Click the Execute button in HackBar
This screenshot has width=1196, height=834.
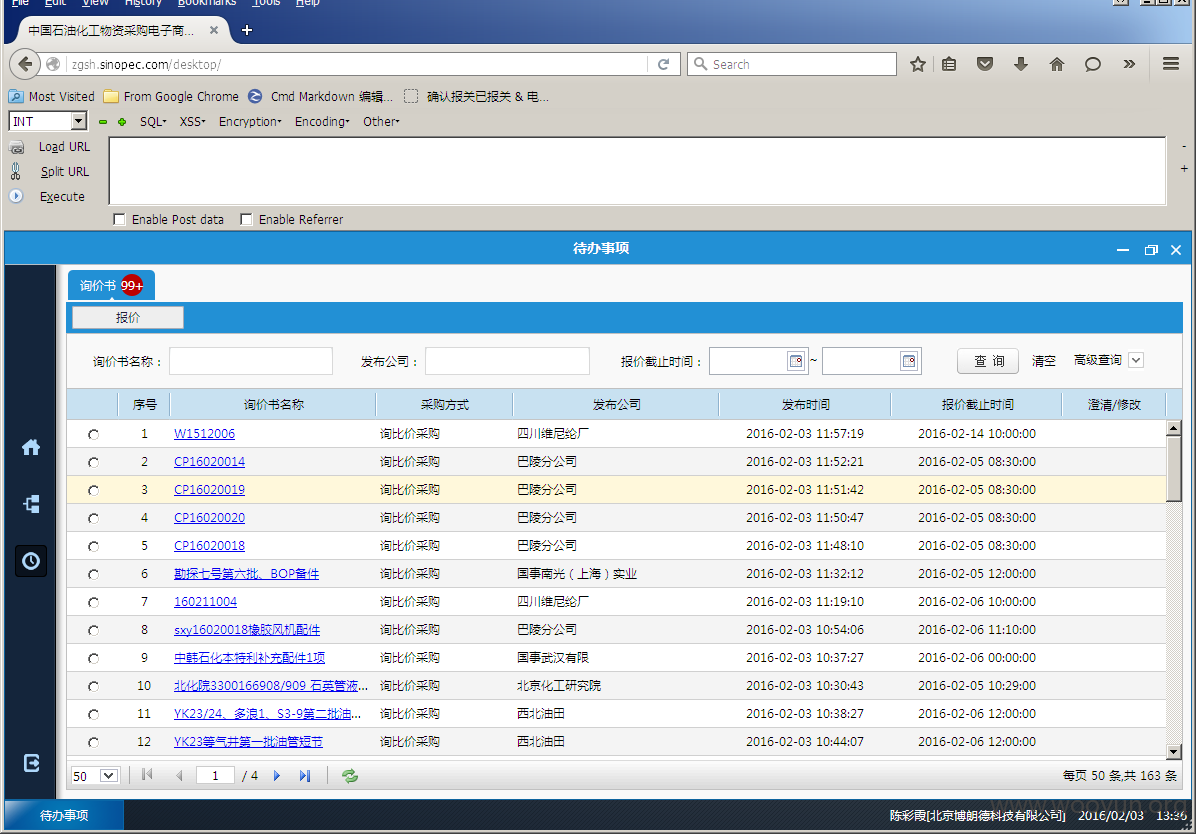pos(62,196)
